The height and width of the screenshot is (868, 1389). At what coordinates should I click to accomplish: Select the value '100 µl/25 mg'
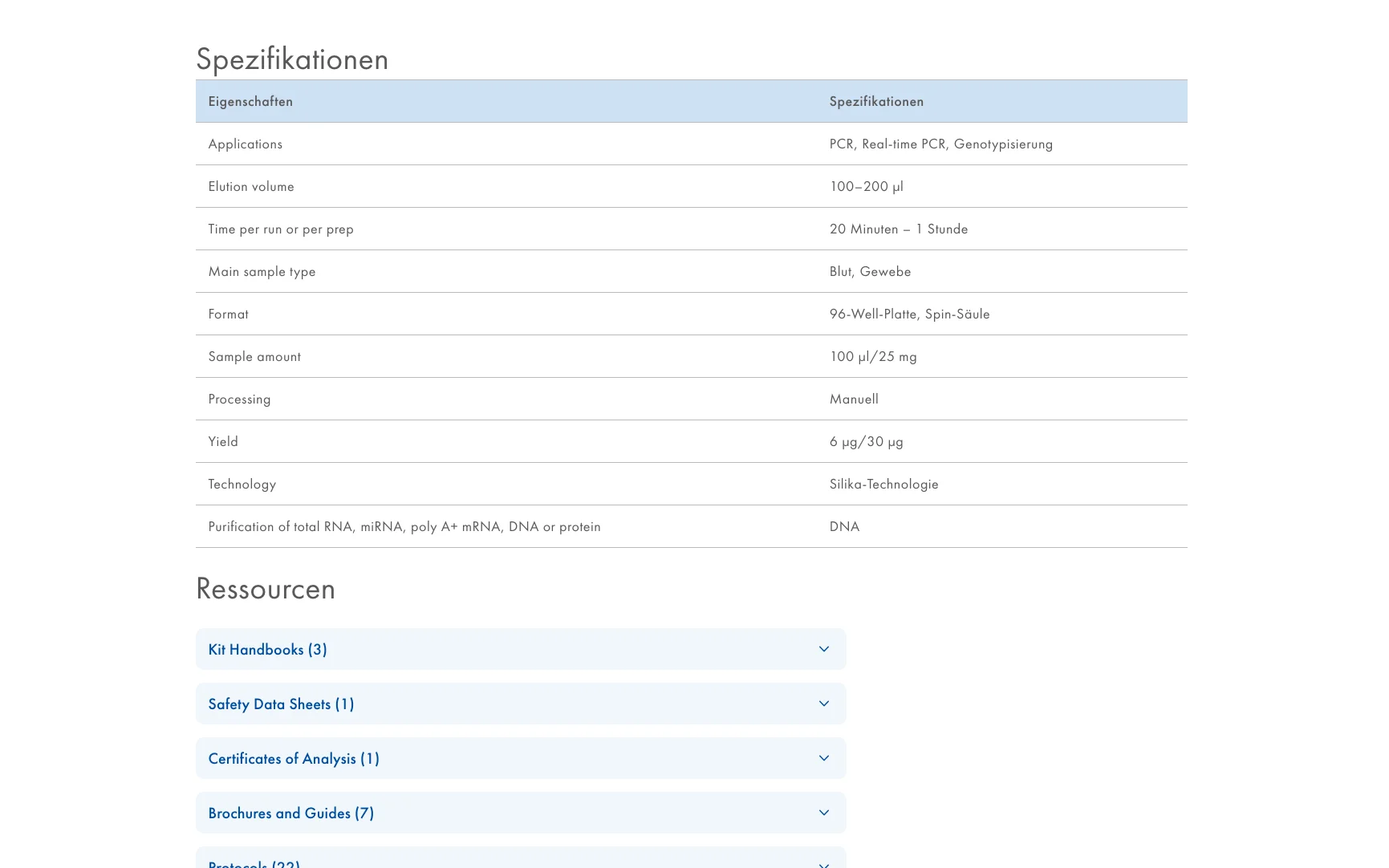(x=873, y=356)
